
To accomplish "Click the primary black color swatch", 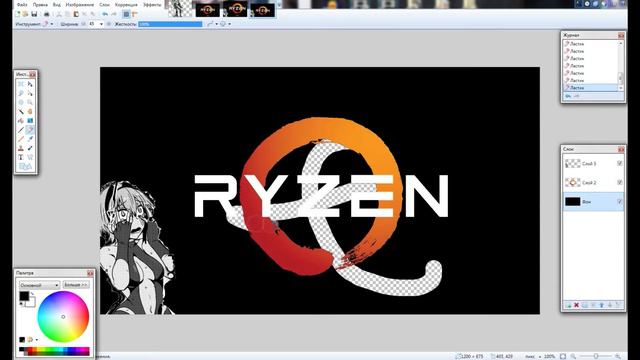I will (x=24, y=296).
